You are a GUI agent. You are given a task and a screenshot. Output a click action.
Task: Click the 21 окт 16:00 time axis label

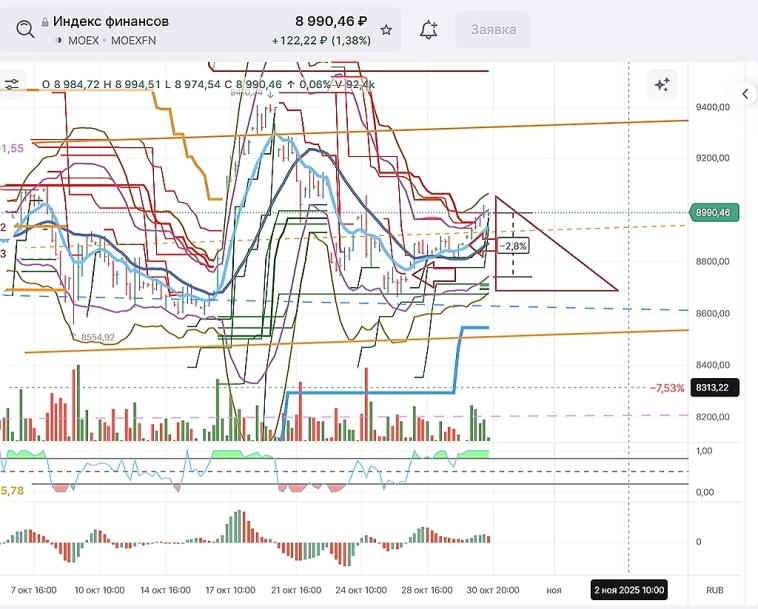[296, 590]
